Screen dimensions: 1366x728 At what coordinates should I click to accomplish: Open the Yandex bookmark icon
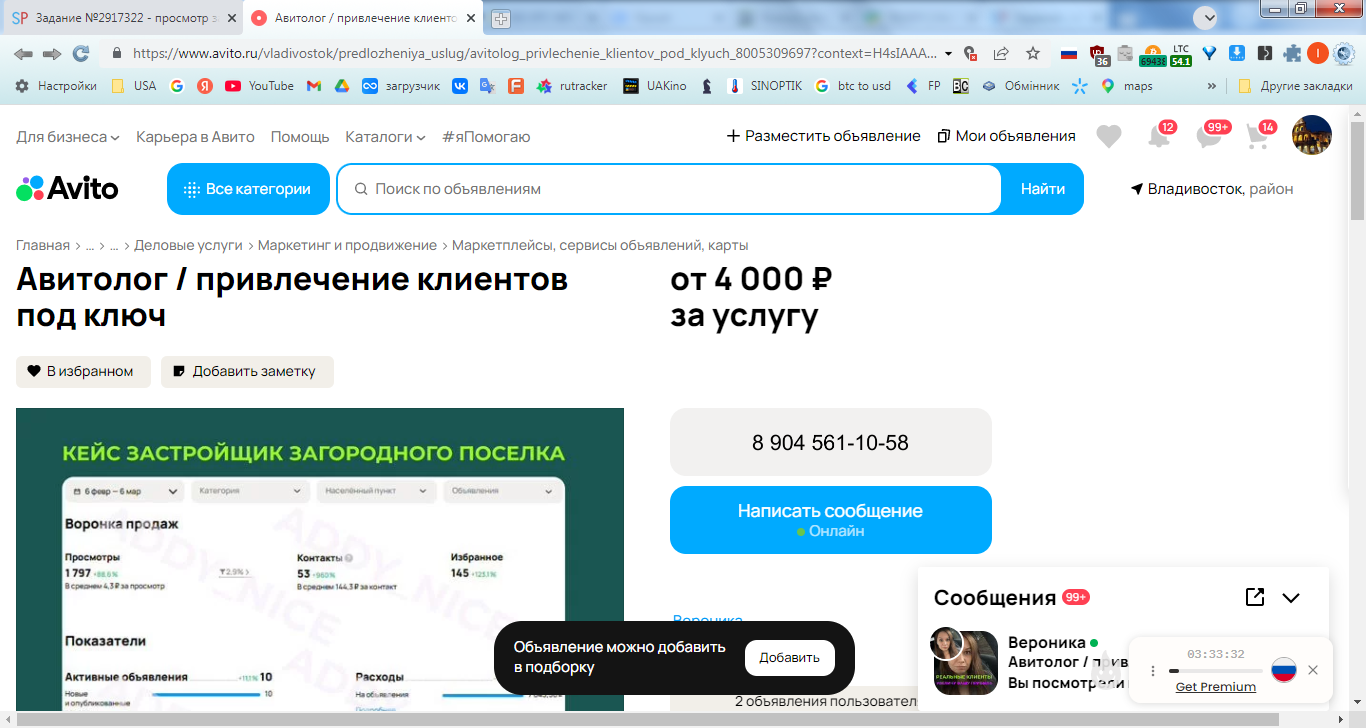coord(205,86)
